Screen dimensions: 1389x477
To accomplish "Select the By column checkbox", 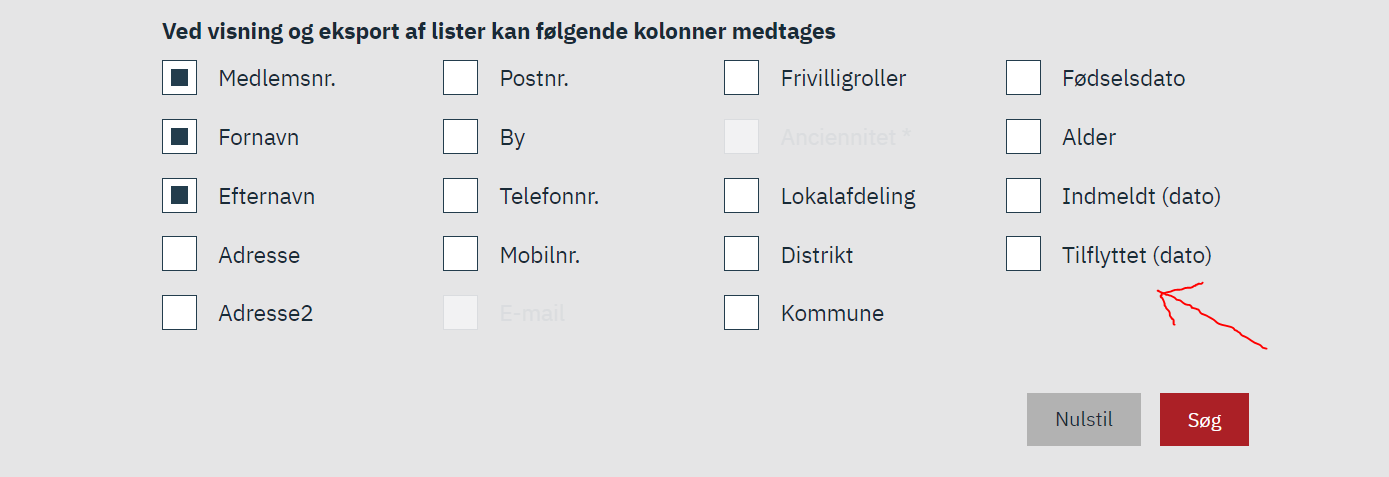I will tap(460, 137).
